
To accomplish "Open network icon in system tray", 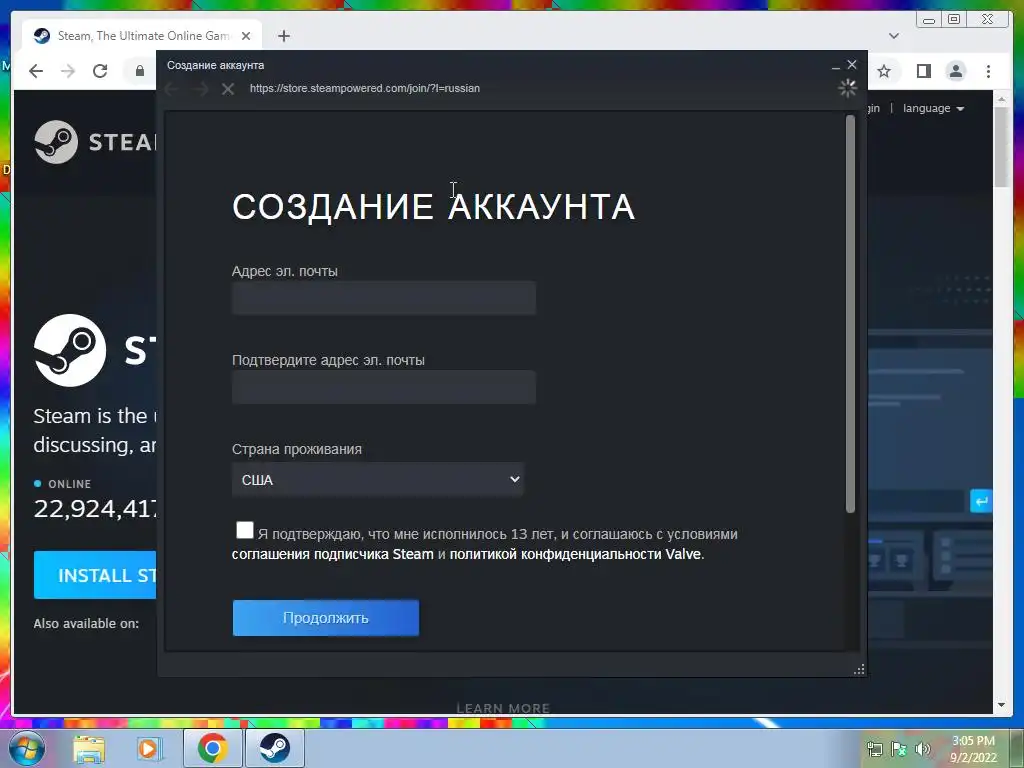I will click(874, 749).
